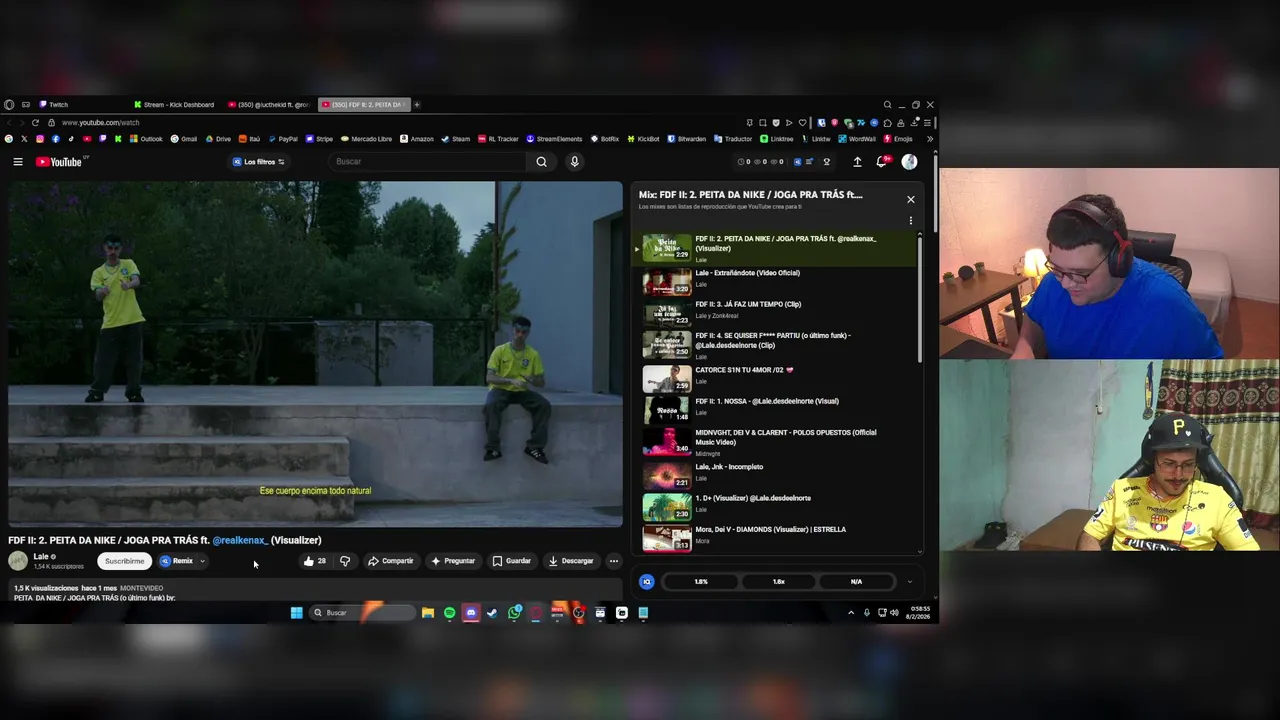Click the 1.8% stat pill
The height and width of the screenshot is (720, 1280).
coord(701,581)
